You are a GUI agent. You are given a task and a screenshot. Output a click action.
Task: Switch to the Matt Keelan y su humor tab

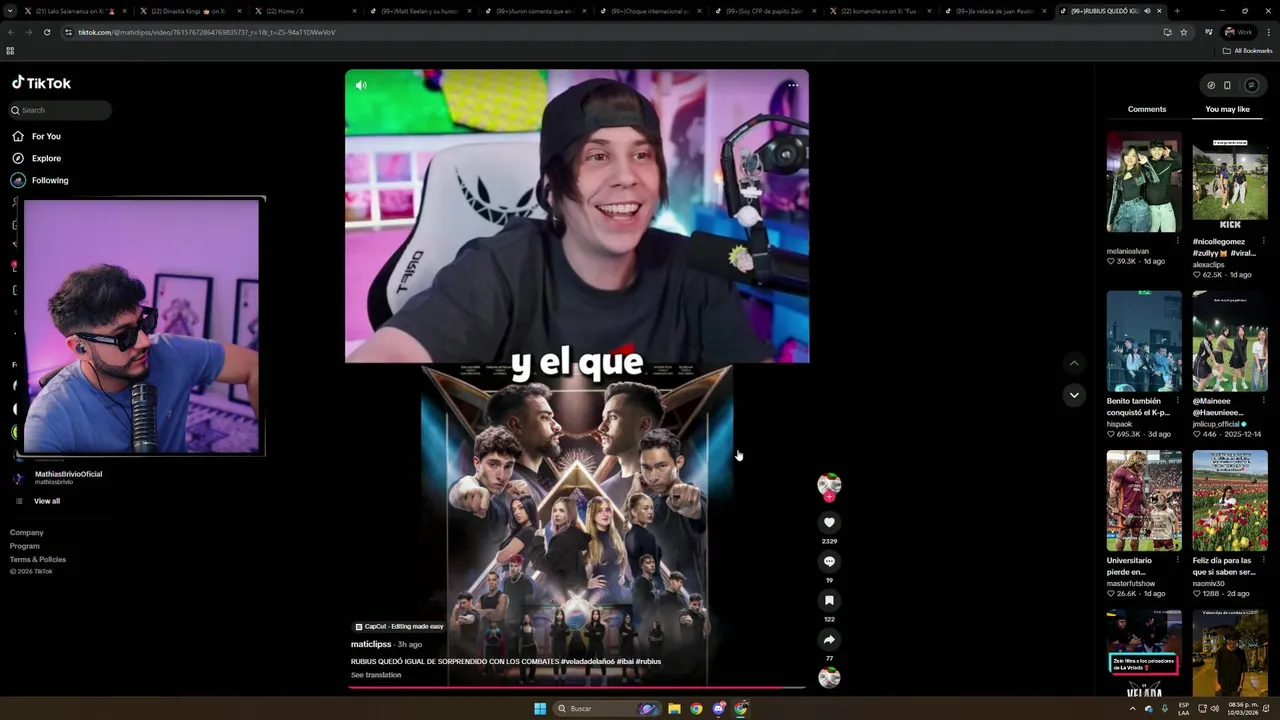(x=420, y=11)
